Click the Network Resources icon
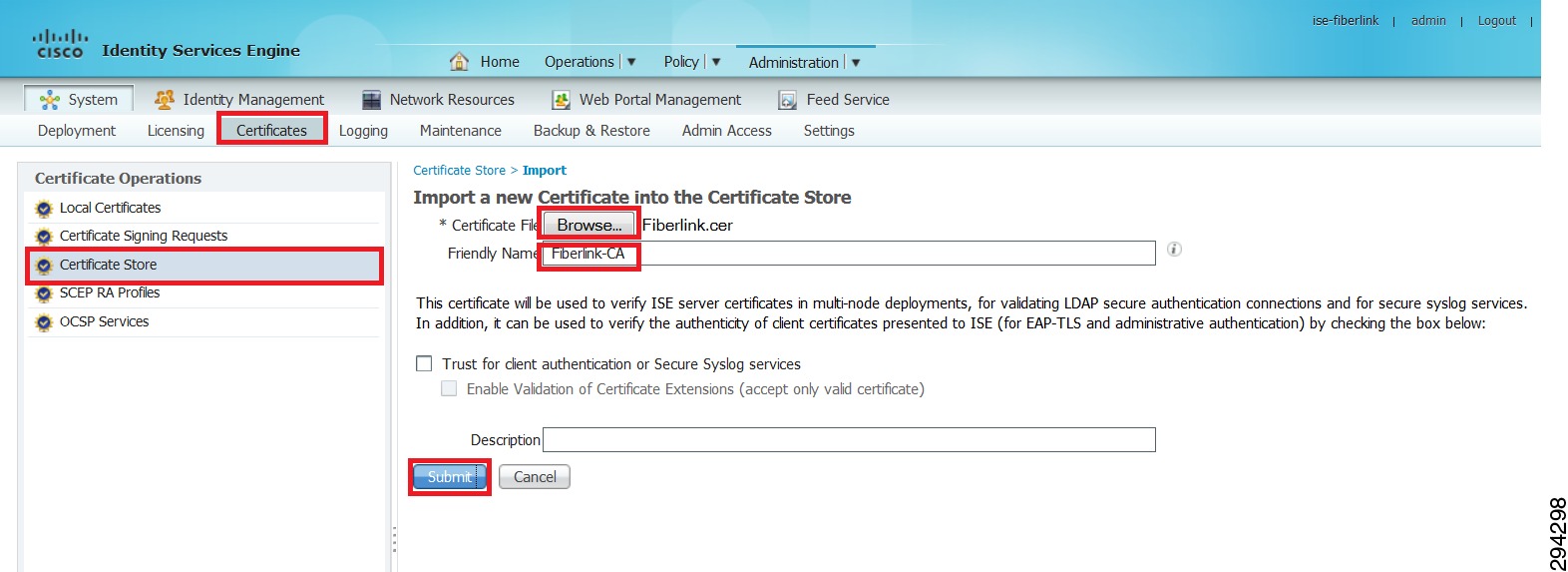Image resolution: width=1568 pixels, height=572 pixels. [x=371, y=99]
